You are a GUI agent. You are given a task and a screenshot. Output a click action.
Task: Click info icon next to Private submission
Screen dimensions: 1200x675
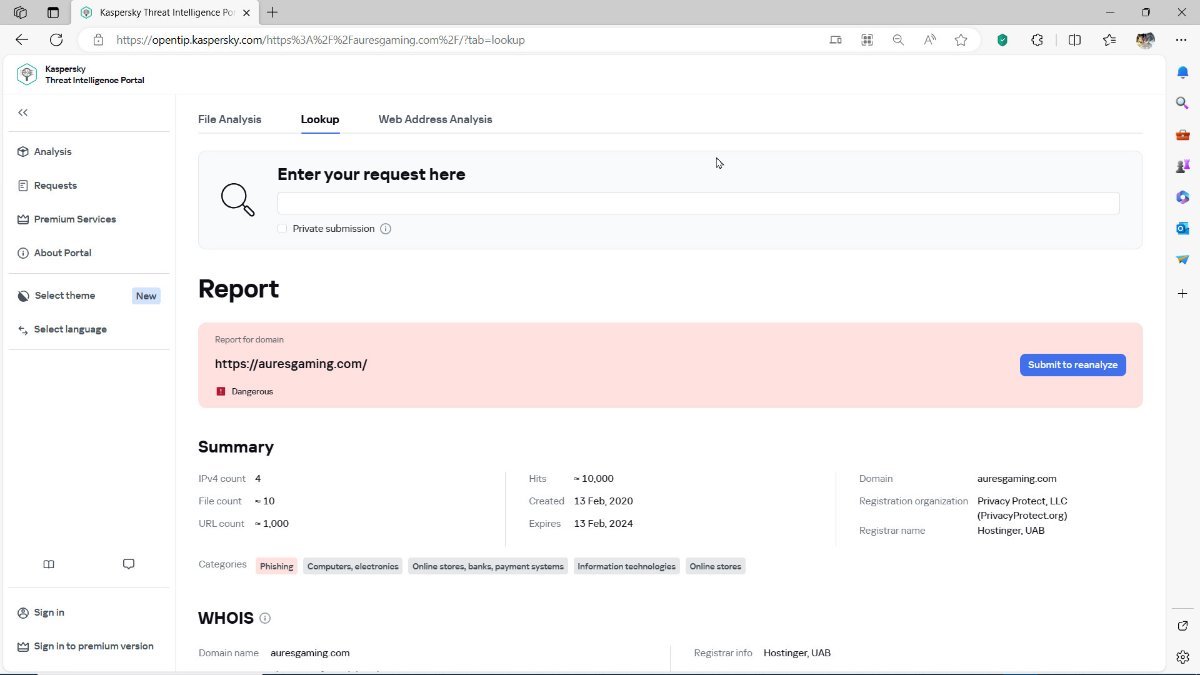coord(386,229)
